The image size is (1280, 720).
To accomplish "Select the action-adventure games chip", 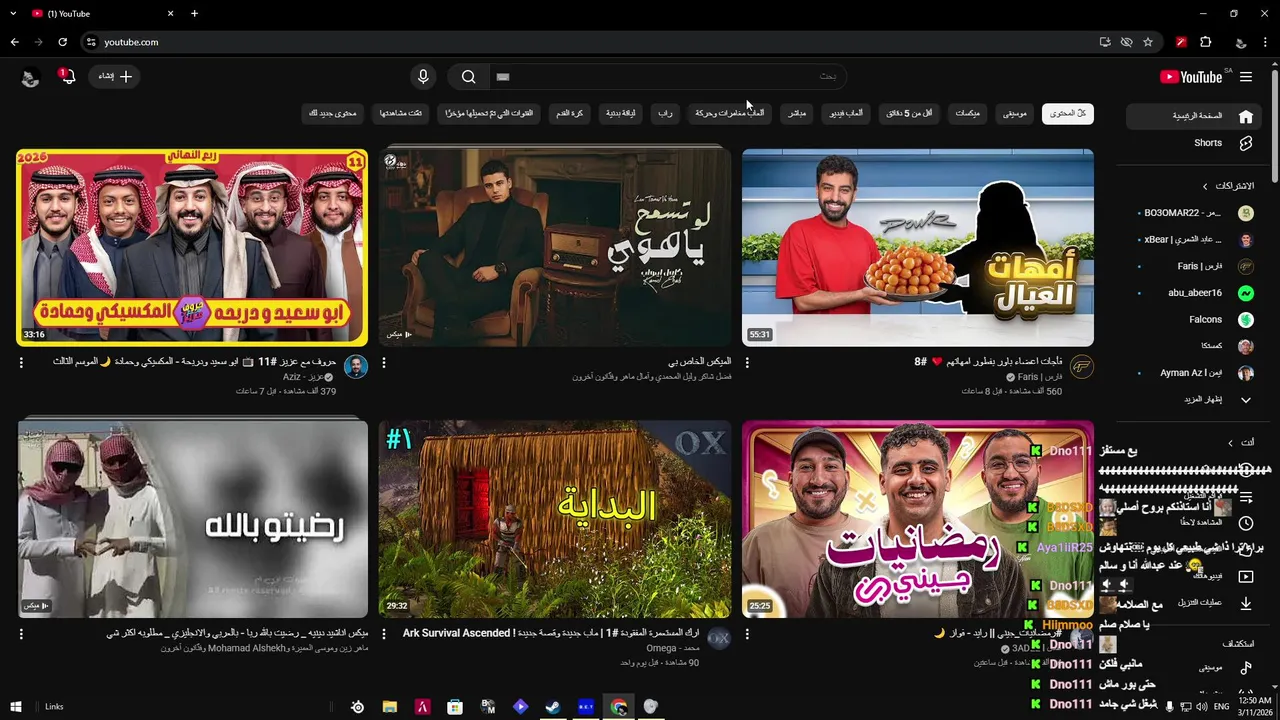I will coord(730,113).
